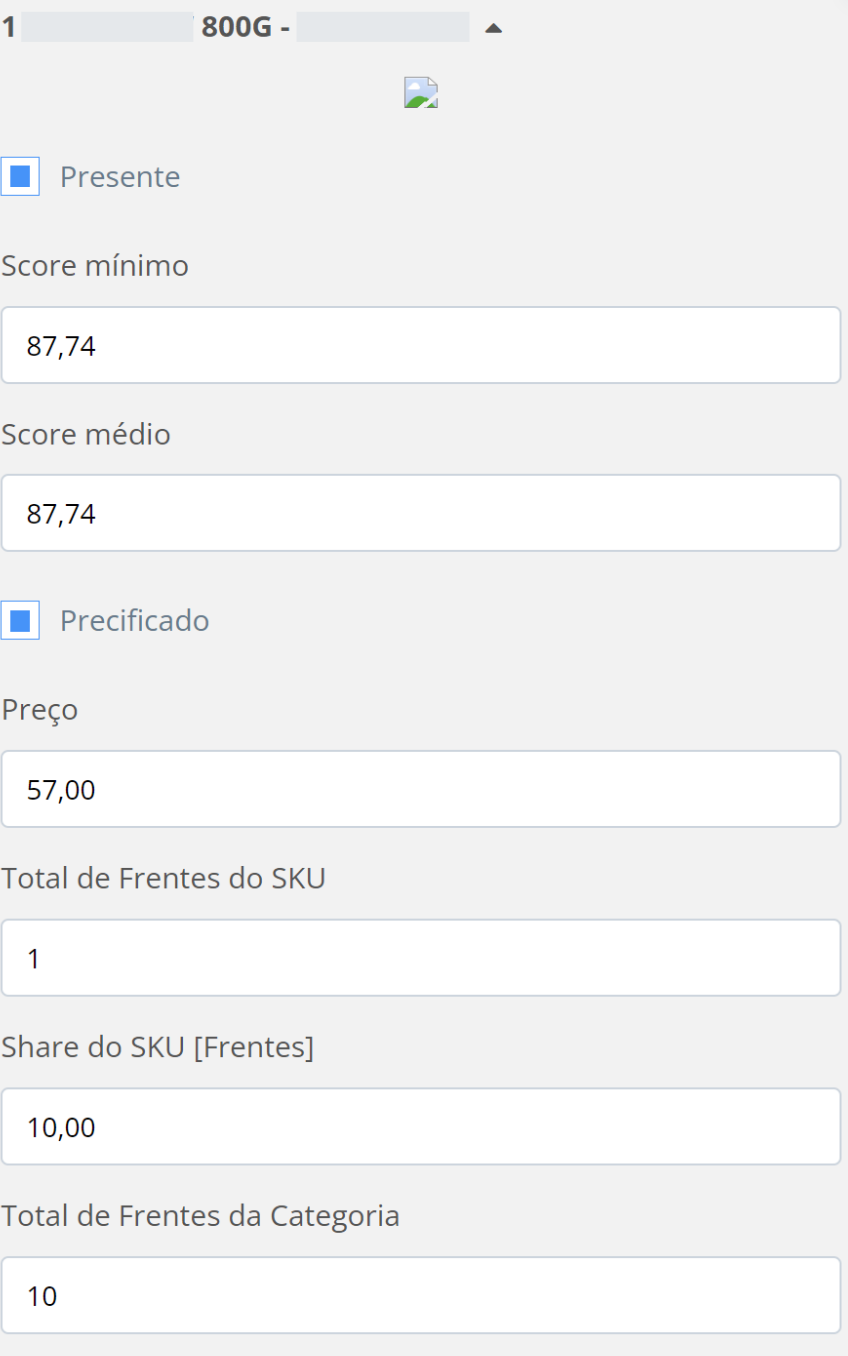Image resolution: width=848 pixels, height=1356 pixels.
Task: Click the Presente checkbox label text
Action: tap(120, 177)
